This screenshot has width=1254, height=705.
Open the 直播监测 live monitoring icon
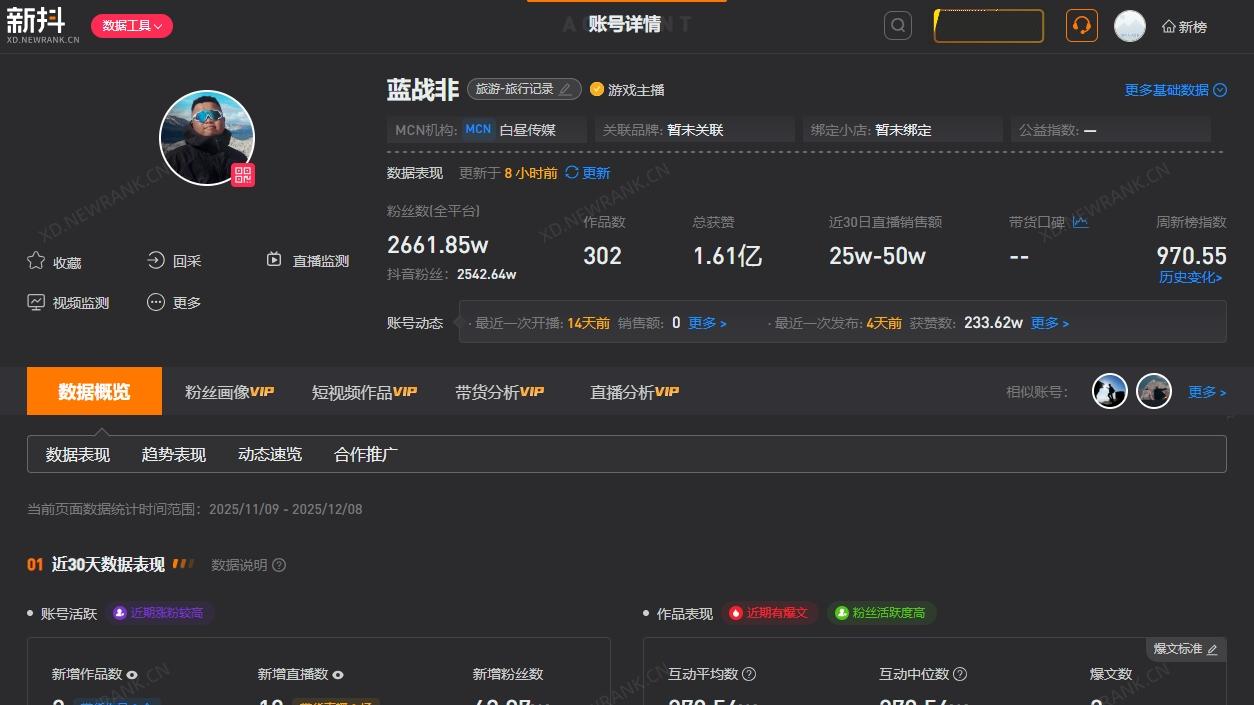click(273, 259)
